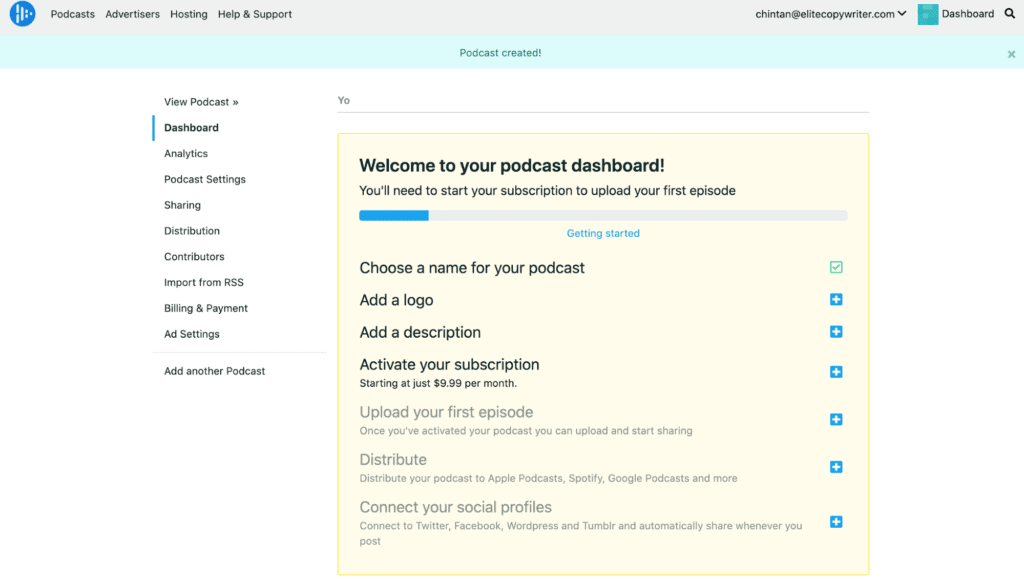Open the Hosting menu in top navigation
This screenshot has width=1024, height=579.
tap(189, 14)
